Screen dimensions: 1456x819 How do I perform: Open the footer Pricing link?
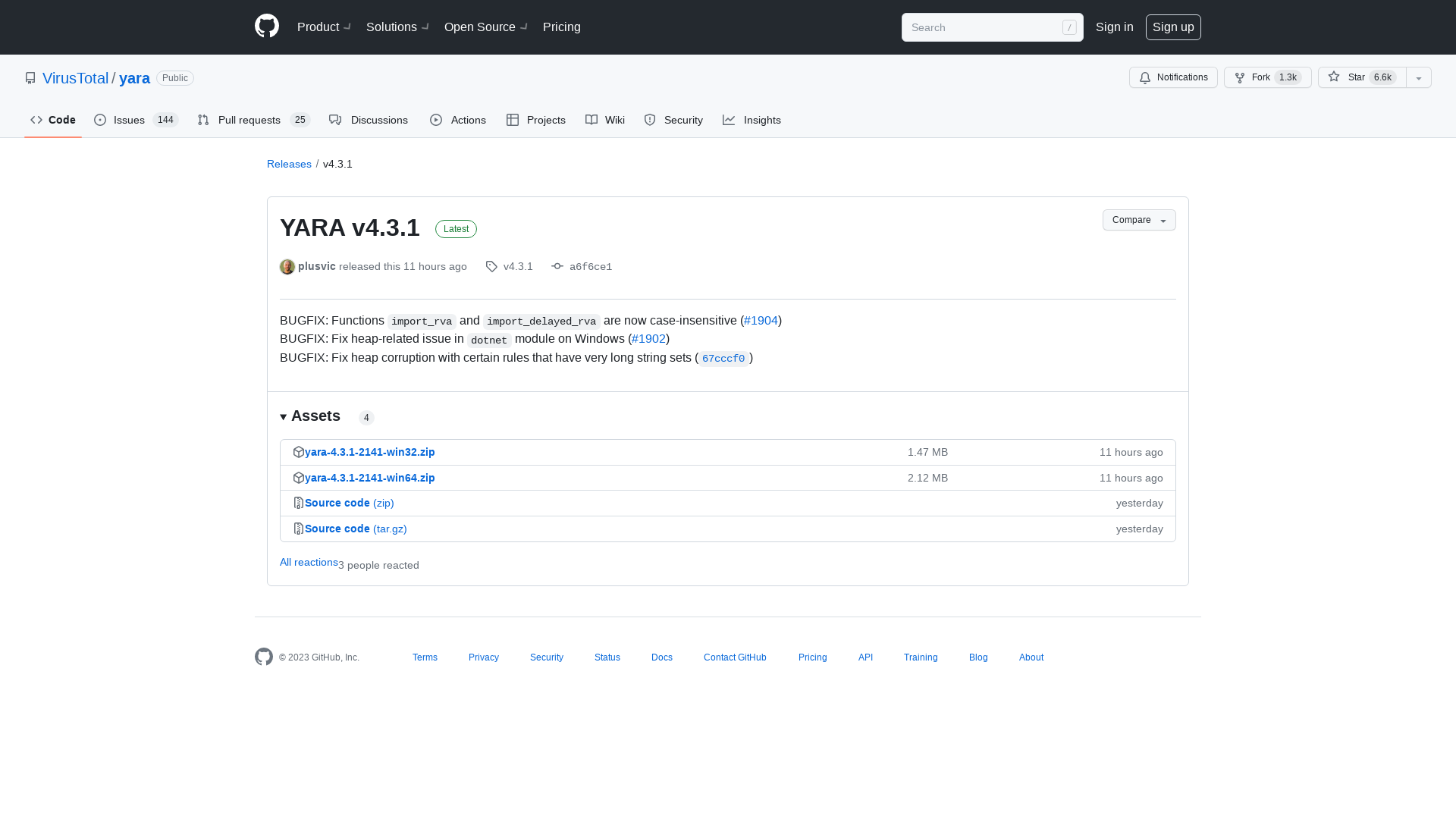pyautogui.click(x=813, y=657)
